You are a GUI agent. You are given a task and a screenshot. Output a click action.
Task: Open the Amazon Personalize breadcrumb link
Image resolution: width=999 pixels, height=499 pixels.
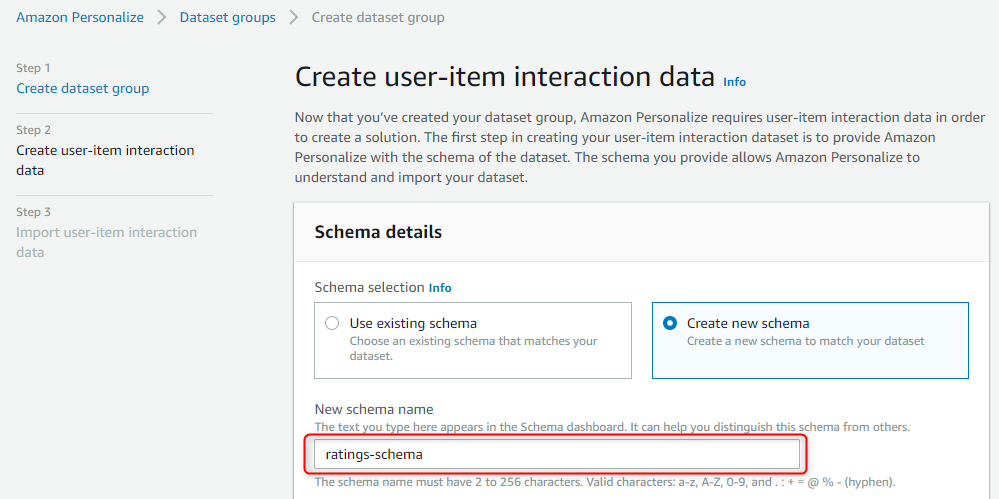(x=80, y=17)
